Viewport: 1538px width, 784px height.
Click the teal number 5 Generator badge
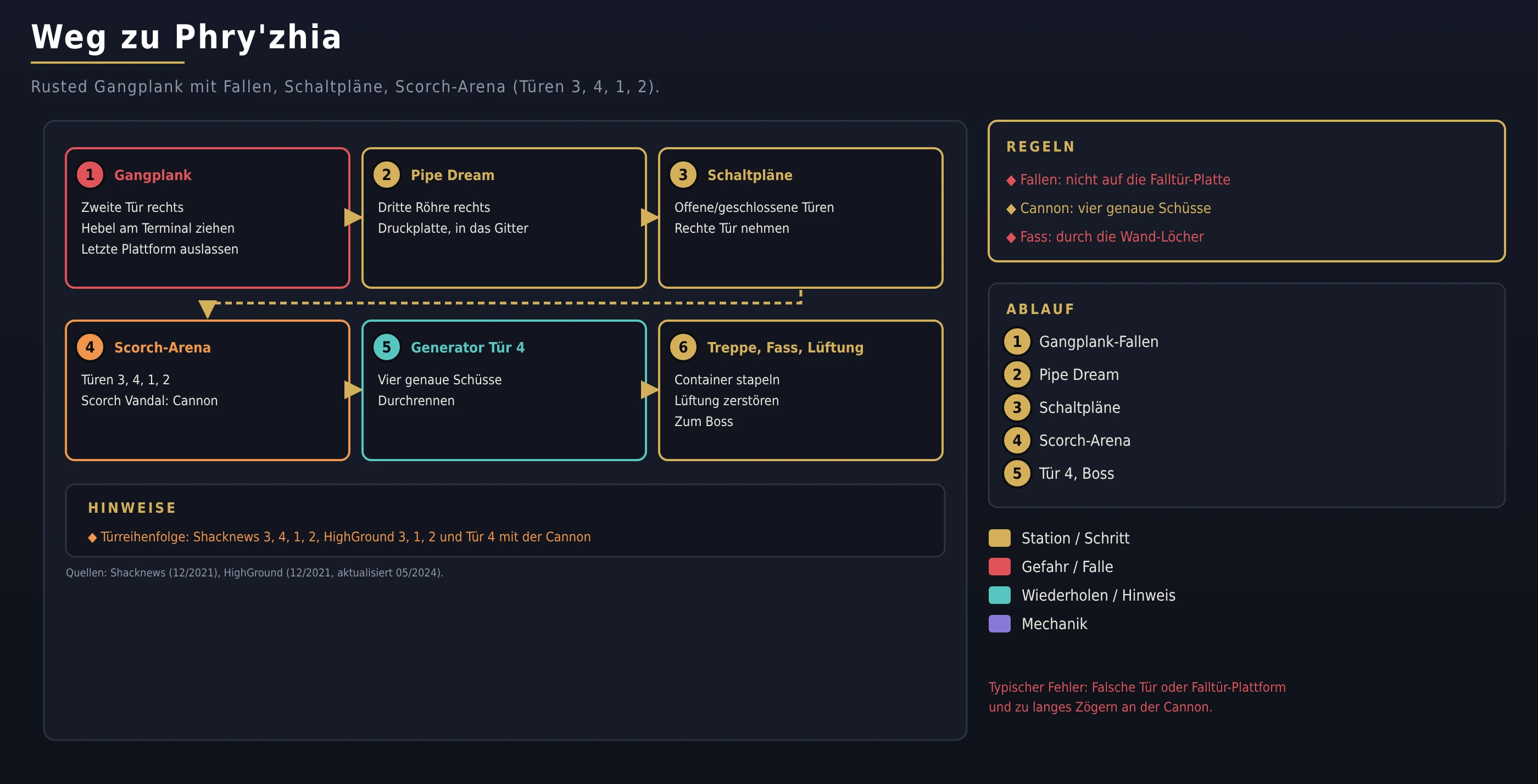pos(386,347)
